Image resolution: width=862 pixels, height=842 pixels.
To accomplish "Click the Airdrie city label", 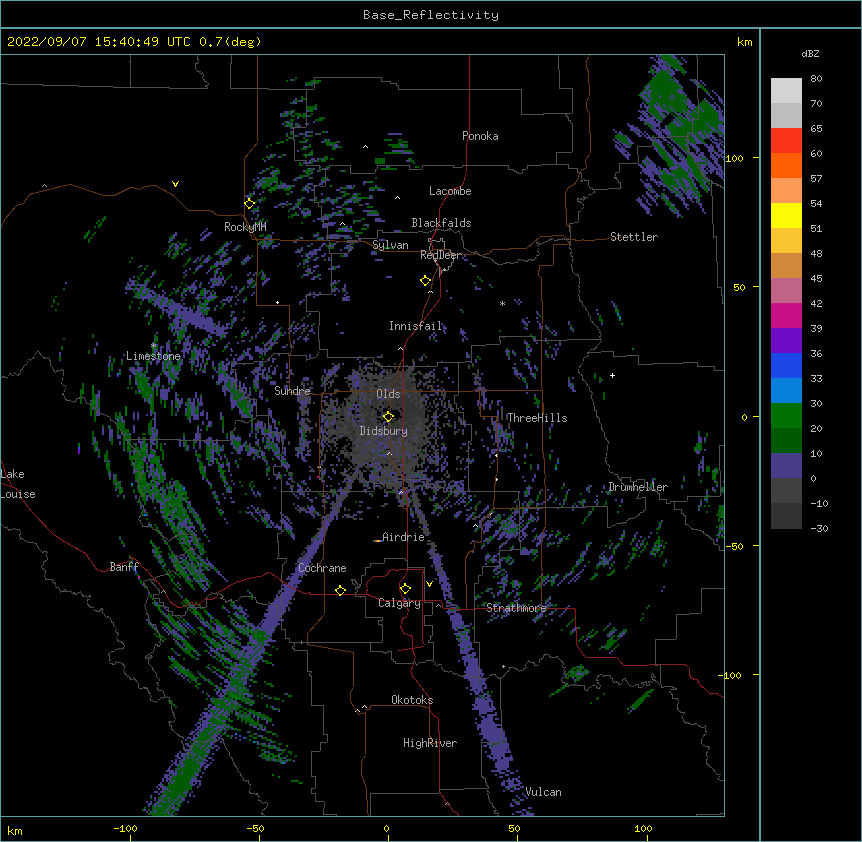I will pos(403,537).
